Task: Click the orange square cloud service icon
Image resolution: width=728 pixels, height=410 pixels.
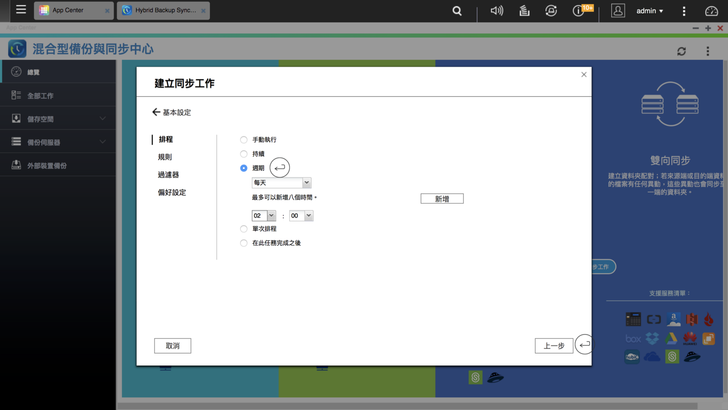Action: coord(708,339)
